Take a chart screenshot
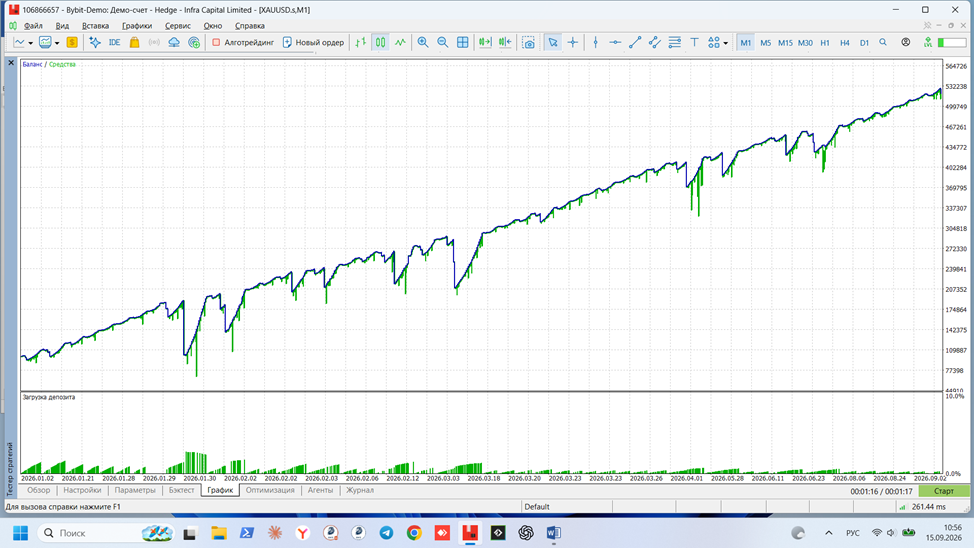The height and width of the screenshot is (548, 974). [x=528, y=42]
